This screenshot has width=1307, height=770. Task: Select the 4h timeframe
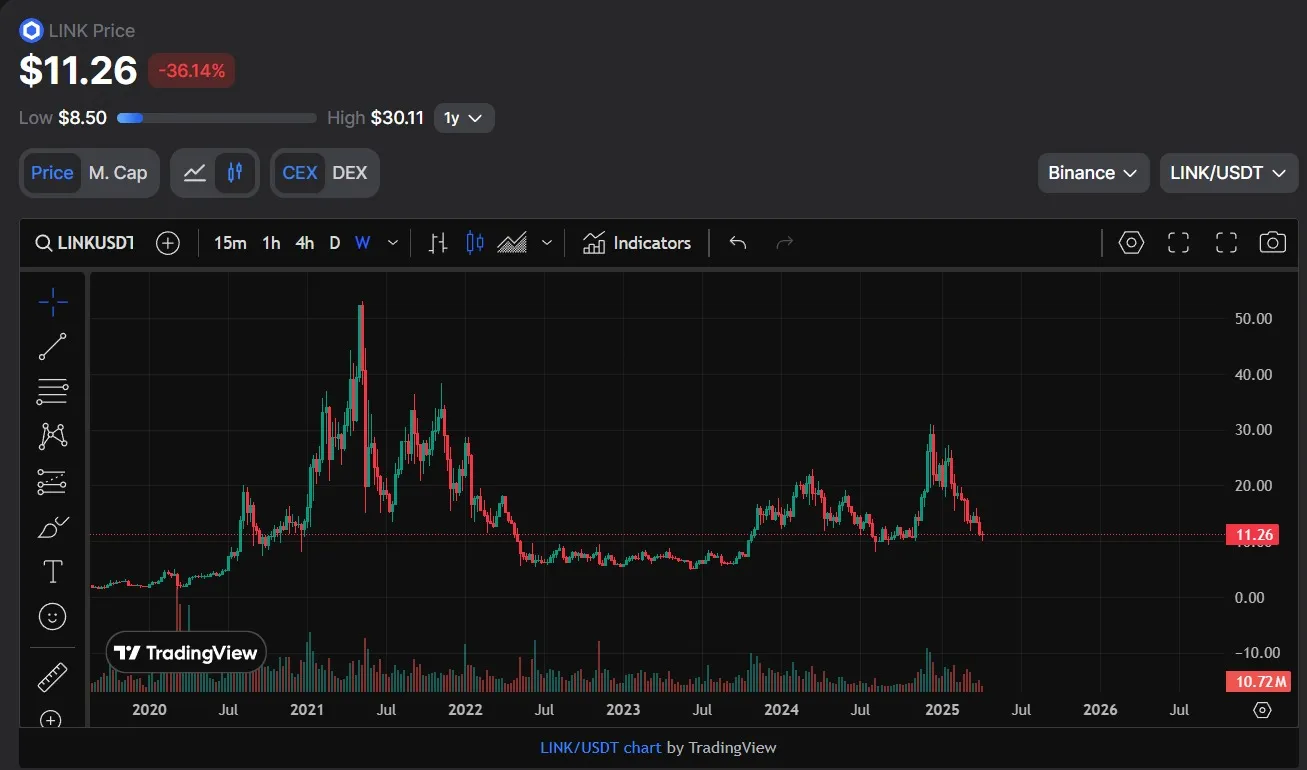tap(305, 243)
